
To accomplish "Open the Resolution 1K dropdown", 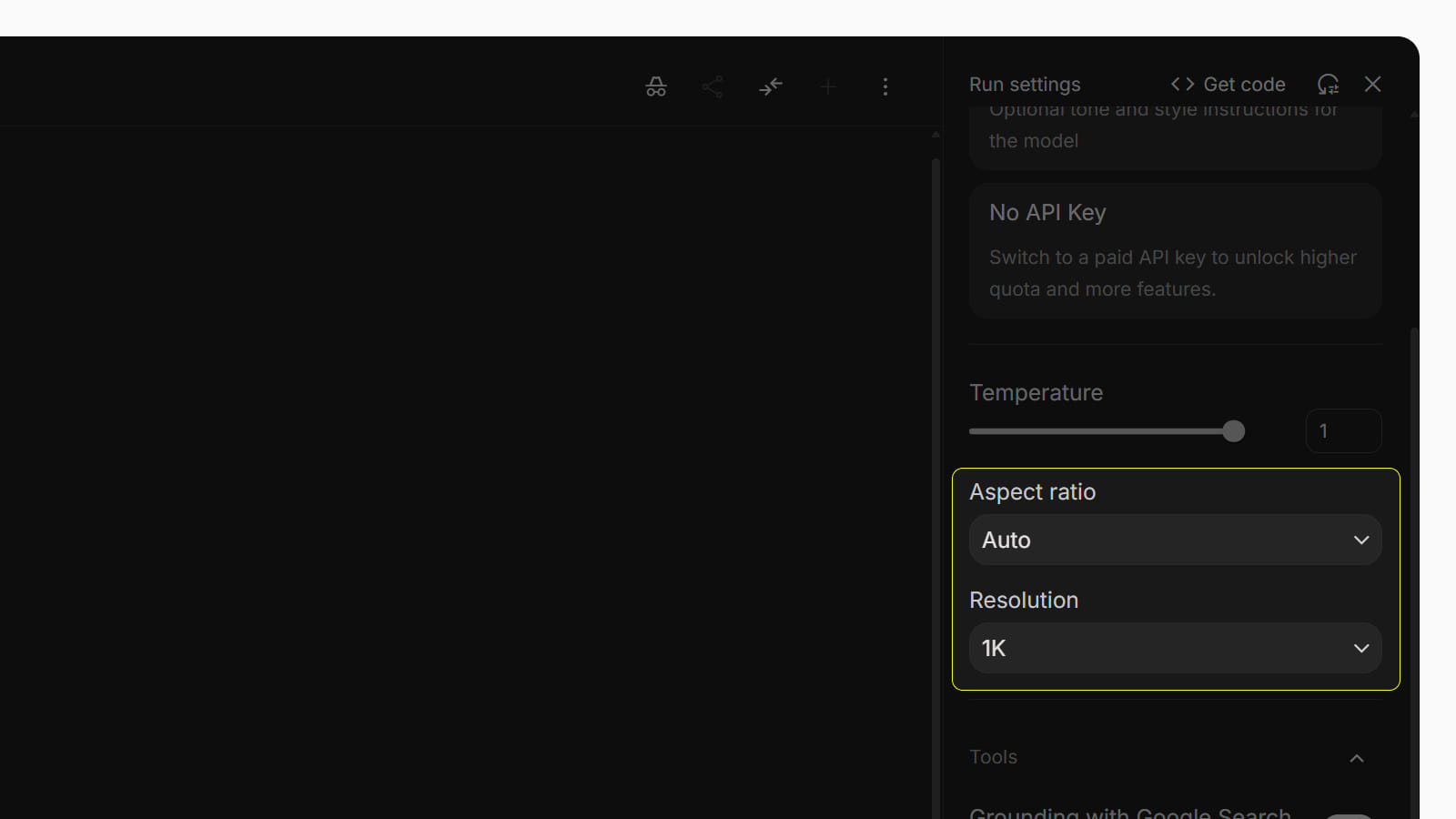I will click(x=1175, y=648).
